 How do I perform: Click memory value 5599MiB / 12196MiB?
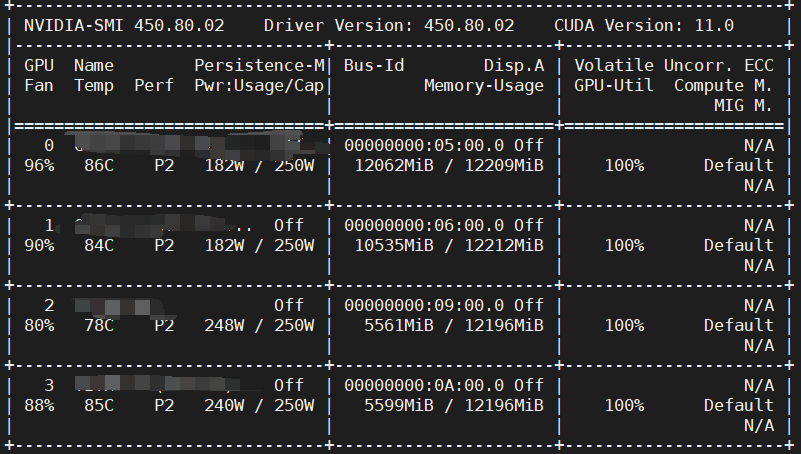[454, 405]
